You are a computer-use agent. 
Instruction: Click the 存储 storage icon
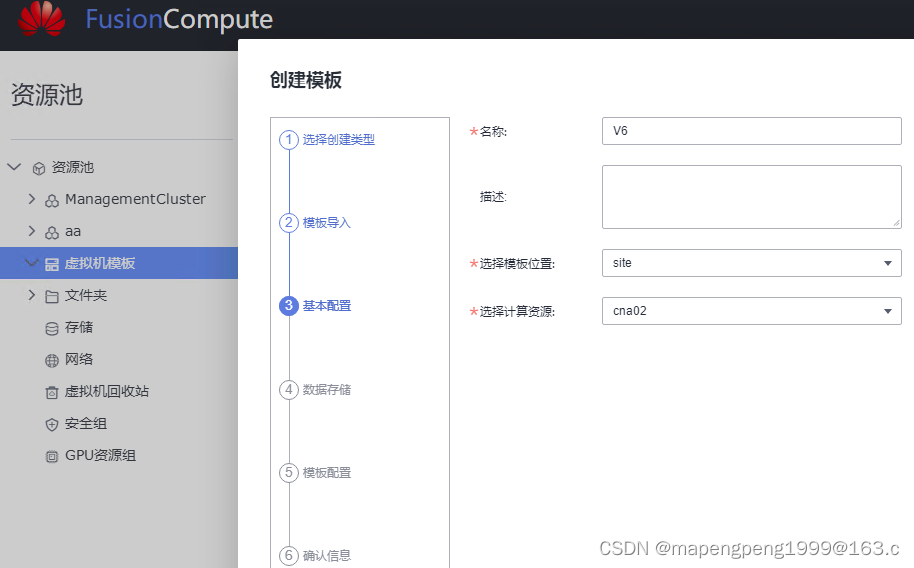click(x=52, y=329)
